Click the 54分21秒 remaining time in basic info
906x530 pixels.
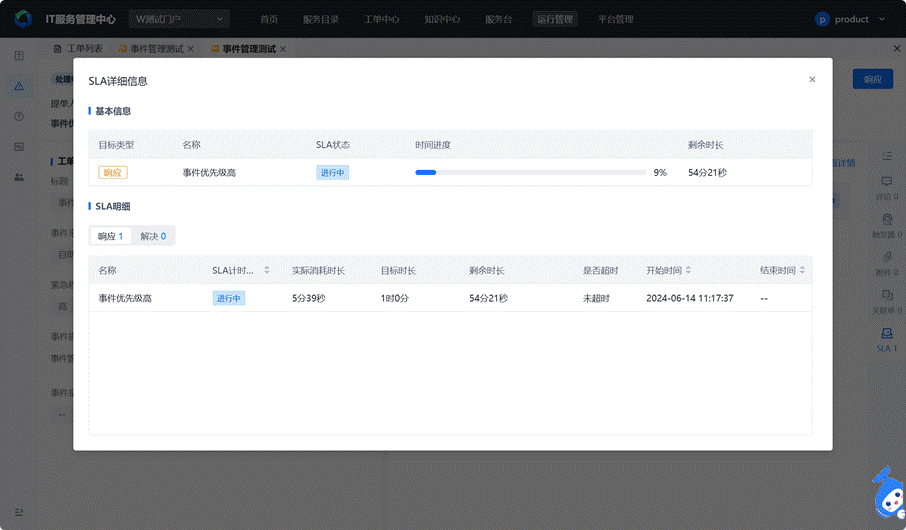tap(707, 172)
